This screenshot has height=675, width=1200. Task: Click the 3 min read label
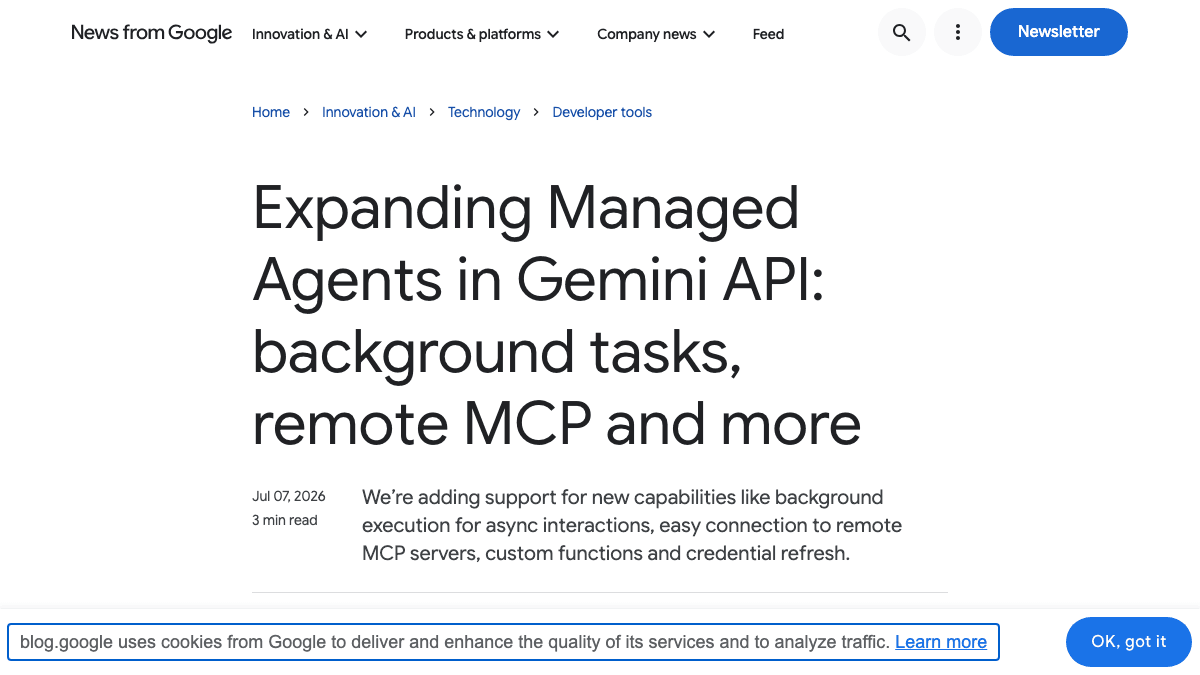tap(285, 520)
